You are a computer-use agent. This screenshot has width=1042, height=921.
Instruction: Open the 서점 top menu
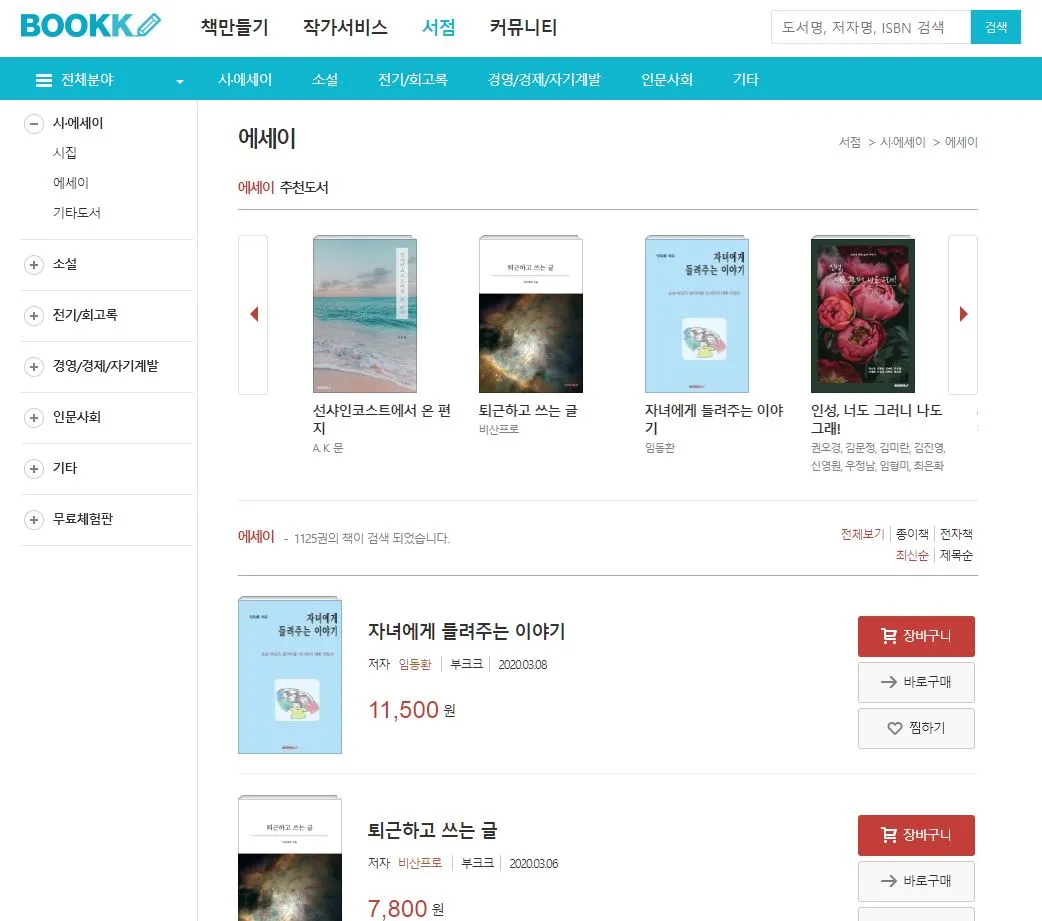tap(439, 27)
